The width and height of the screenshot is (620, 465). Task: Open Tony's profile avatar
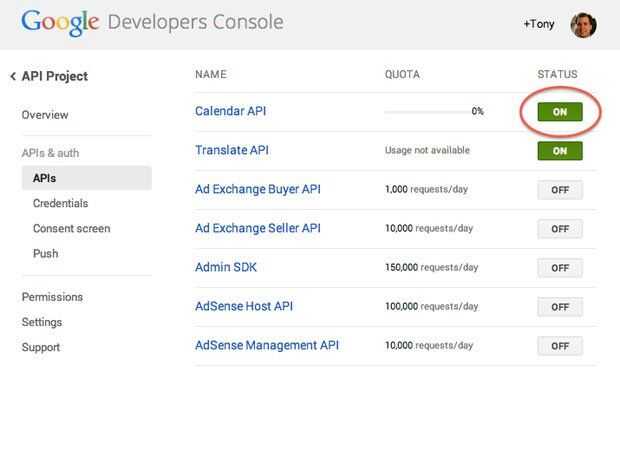click(x=583, y=25)
